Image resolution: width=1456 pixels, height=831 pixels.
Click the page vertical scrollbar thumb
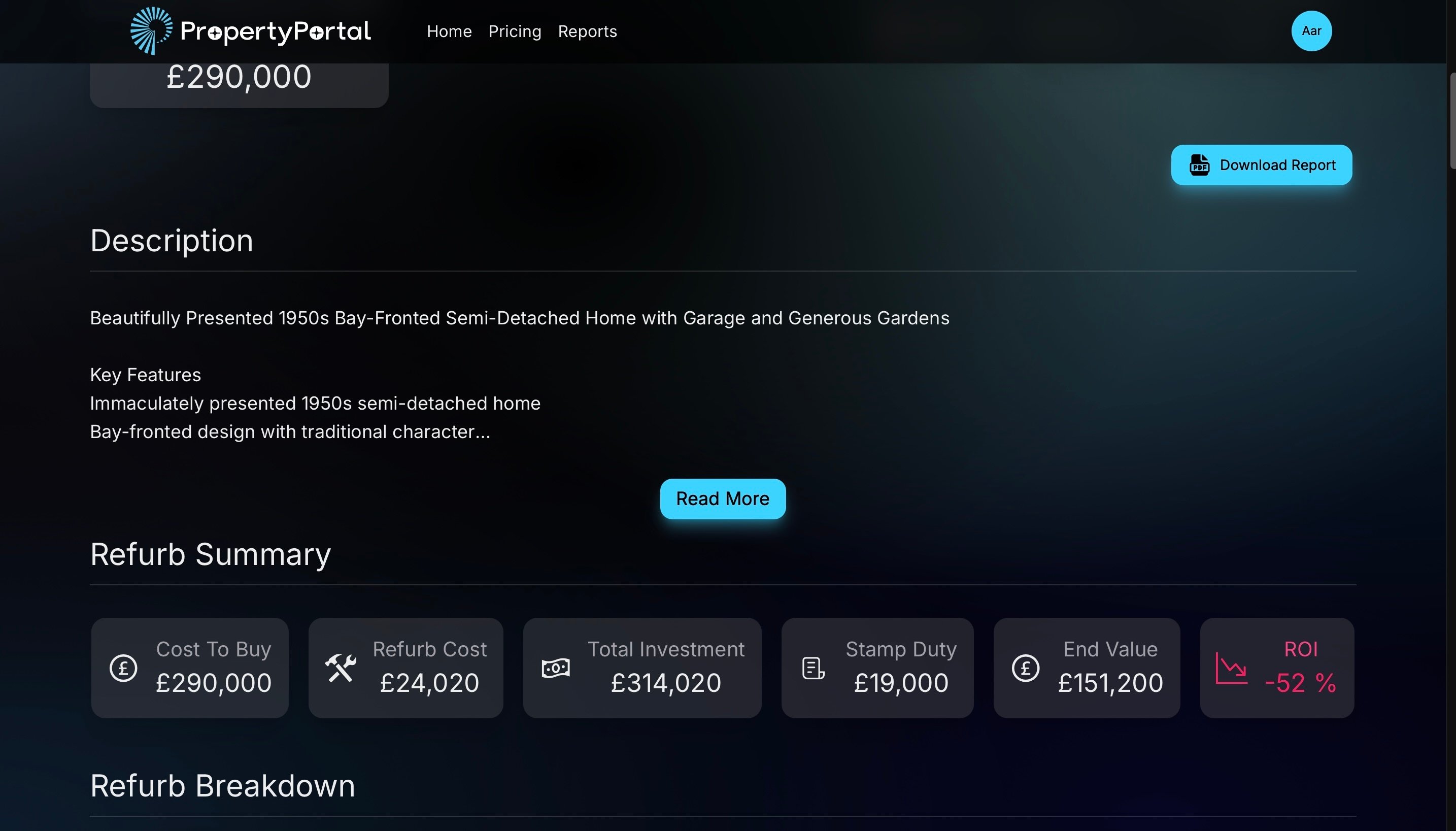click(1452, 120)
